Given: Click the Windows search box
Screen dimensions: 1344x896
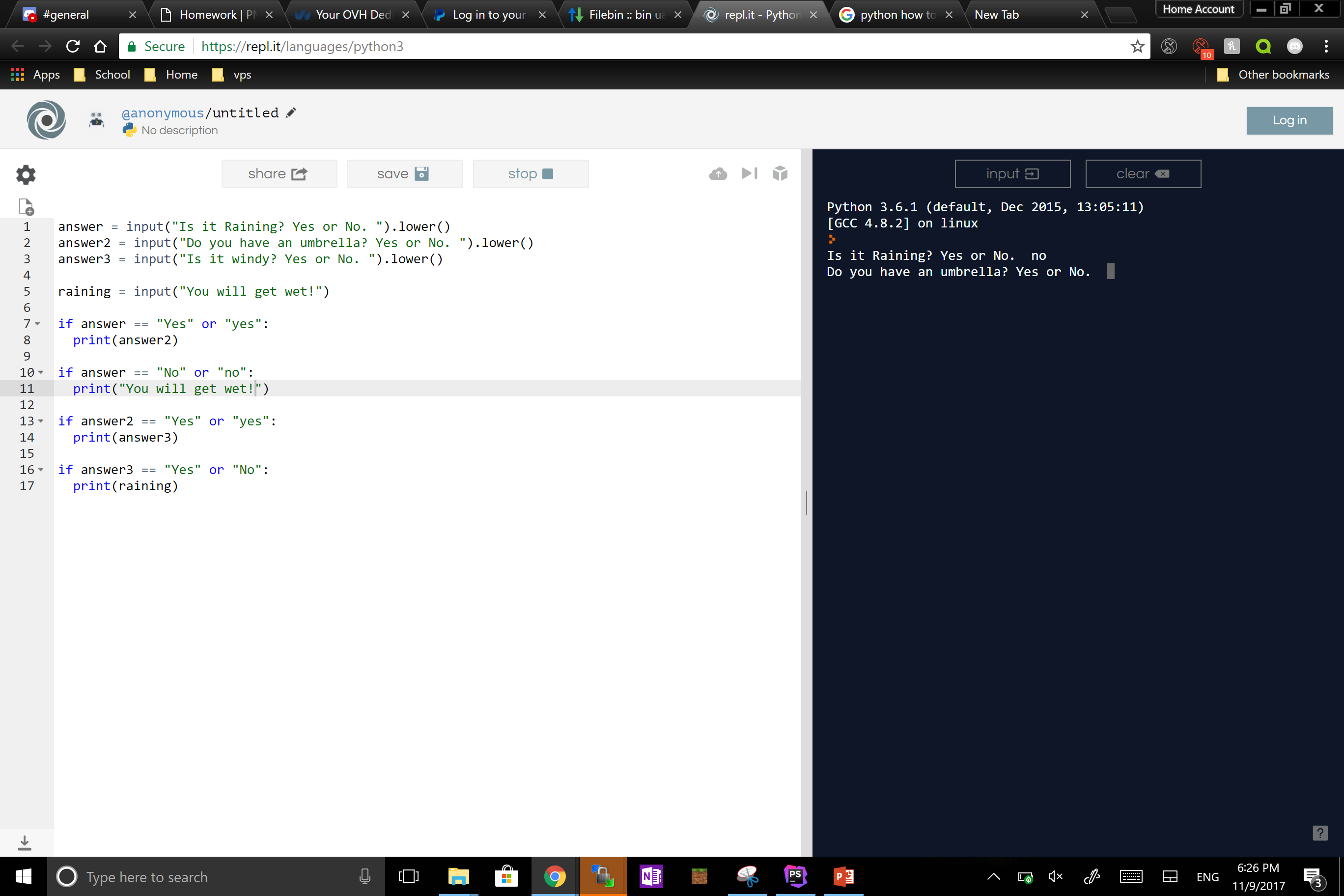Looking at the screenshot, I should click(x=216, y=876).
